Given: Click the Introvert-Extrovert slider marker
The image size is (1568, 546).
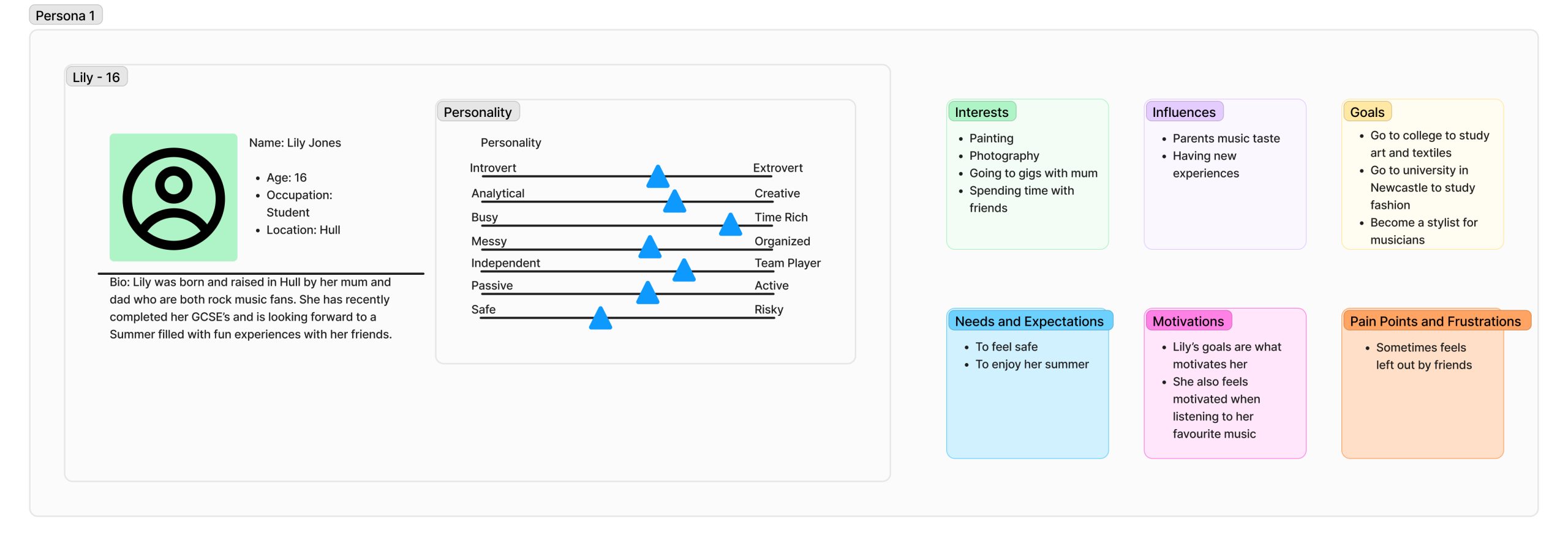Looking at the screenshot, I should pyautogui.click(x=658, y=178).
